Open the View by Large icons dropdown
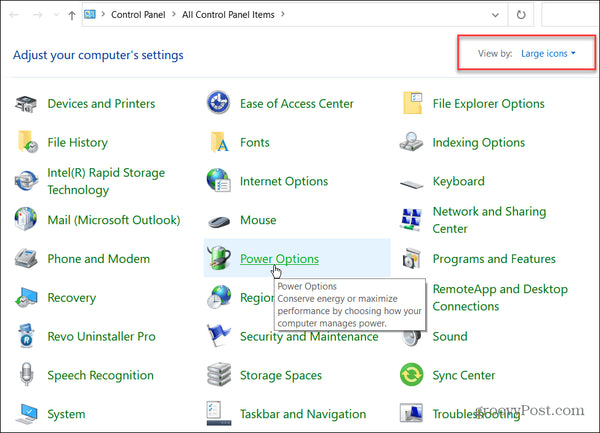 coord(548,54)
